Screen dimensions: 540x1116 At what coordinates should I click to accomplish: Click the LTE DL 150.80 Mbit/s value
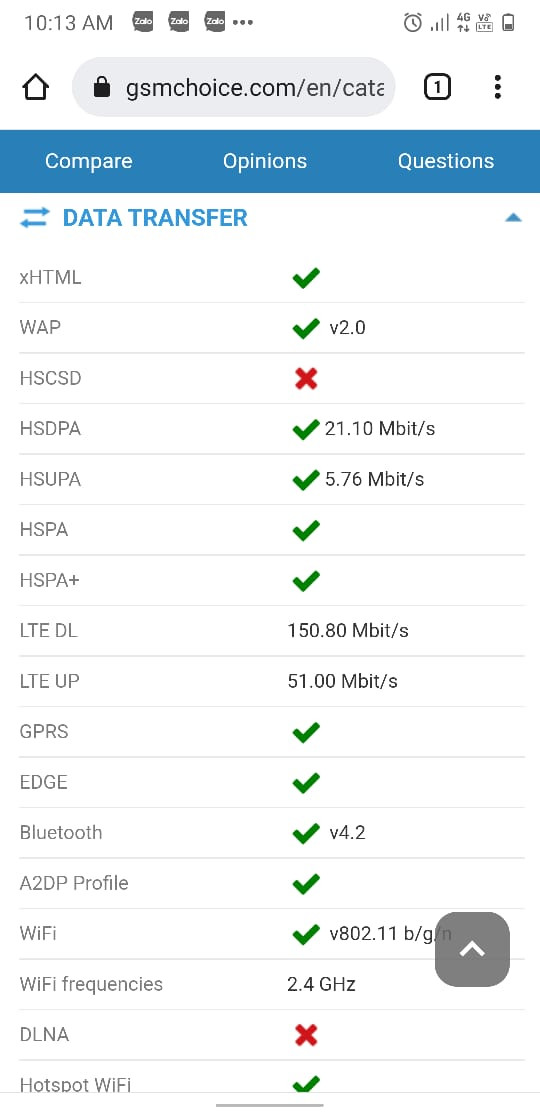point(348,631)
